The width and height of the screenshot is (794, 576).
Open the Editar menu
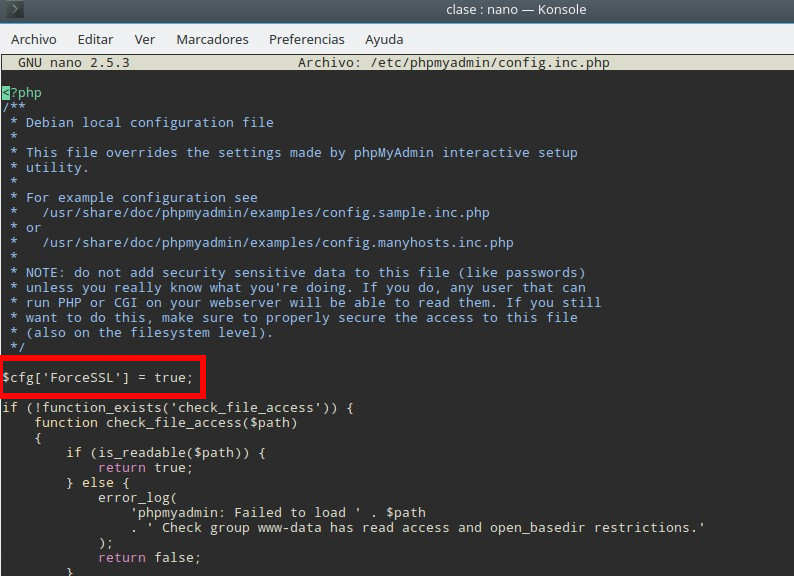point(95,40)
